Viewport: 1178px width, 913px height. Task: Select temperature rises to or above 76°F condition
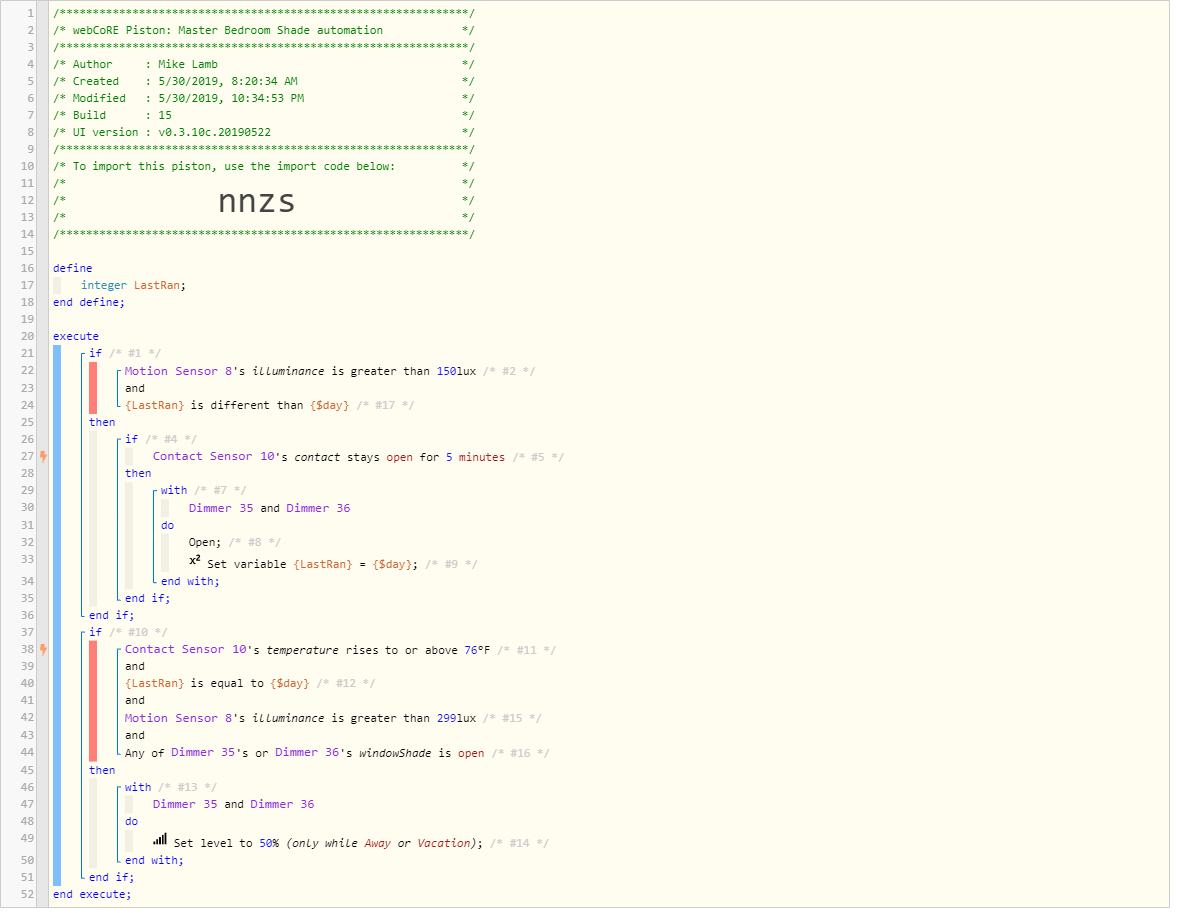point(307,651)
